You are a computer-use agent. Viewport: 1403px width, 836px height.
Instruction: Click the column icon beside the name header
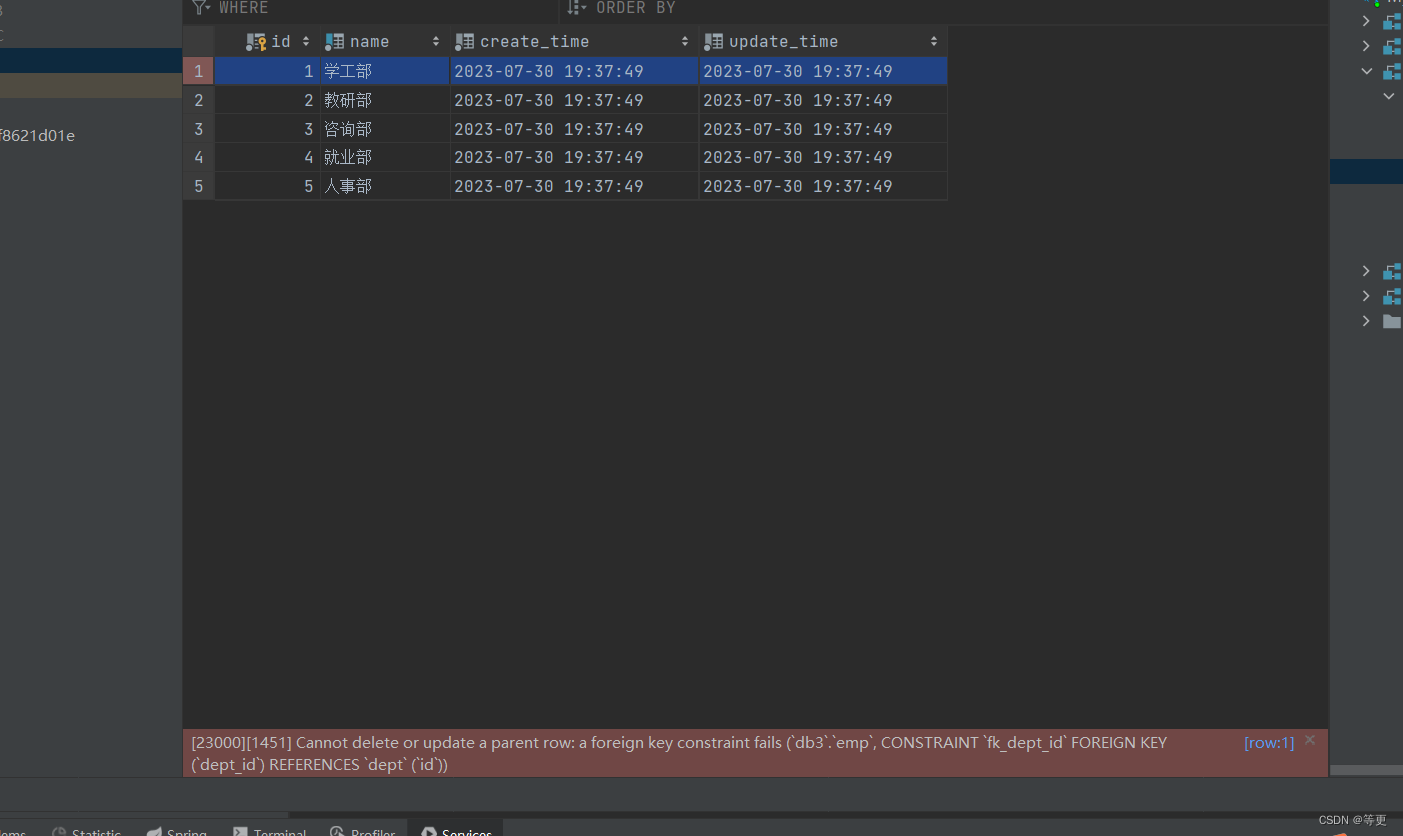click(335, 42)
